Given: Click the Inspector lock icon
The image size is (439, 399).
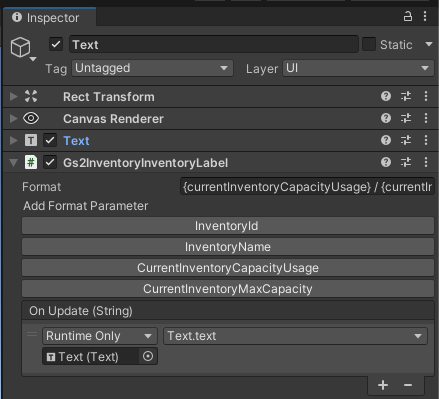Looking at the screenshot, I should pos(408,16).
